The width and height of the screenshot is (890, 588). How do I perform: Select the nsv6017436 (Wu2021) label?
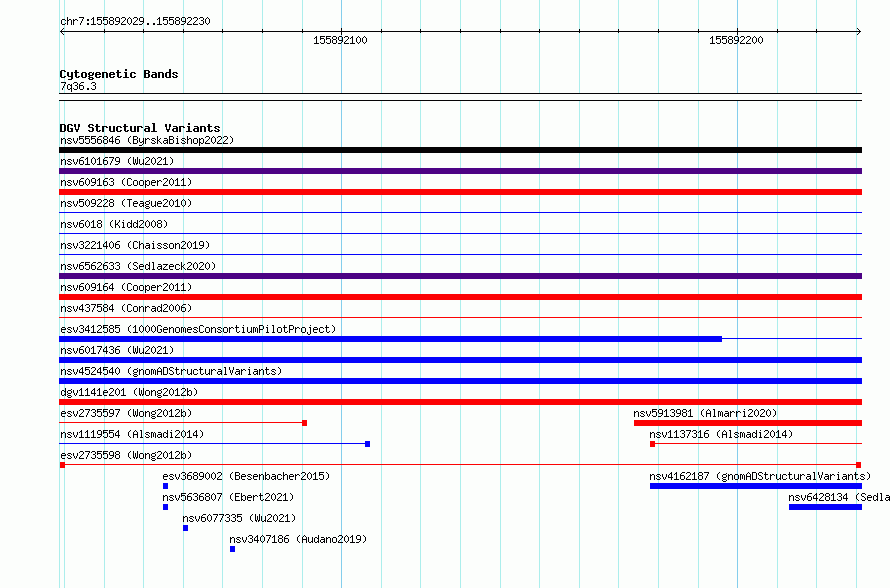pyautogui.click(x=117, y=350)
